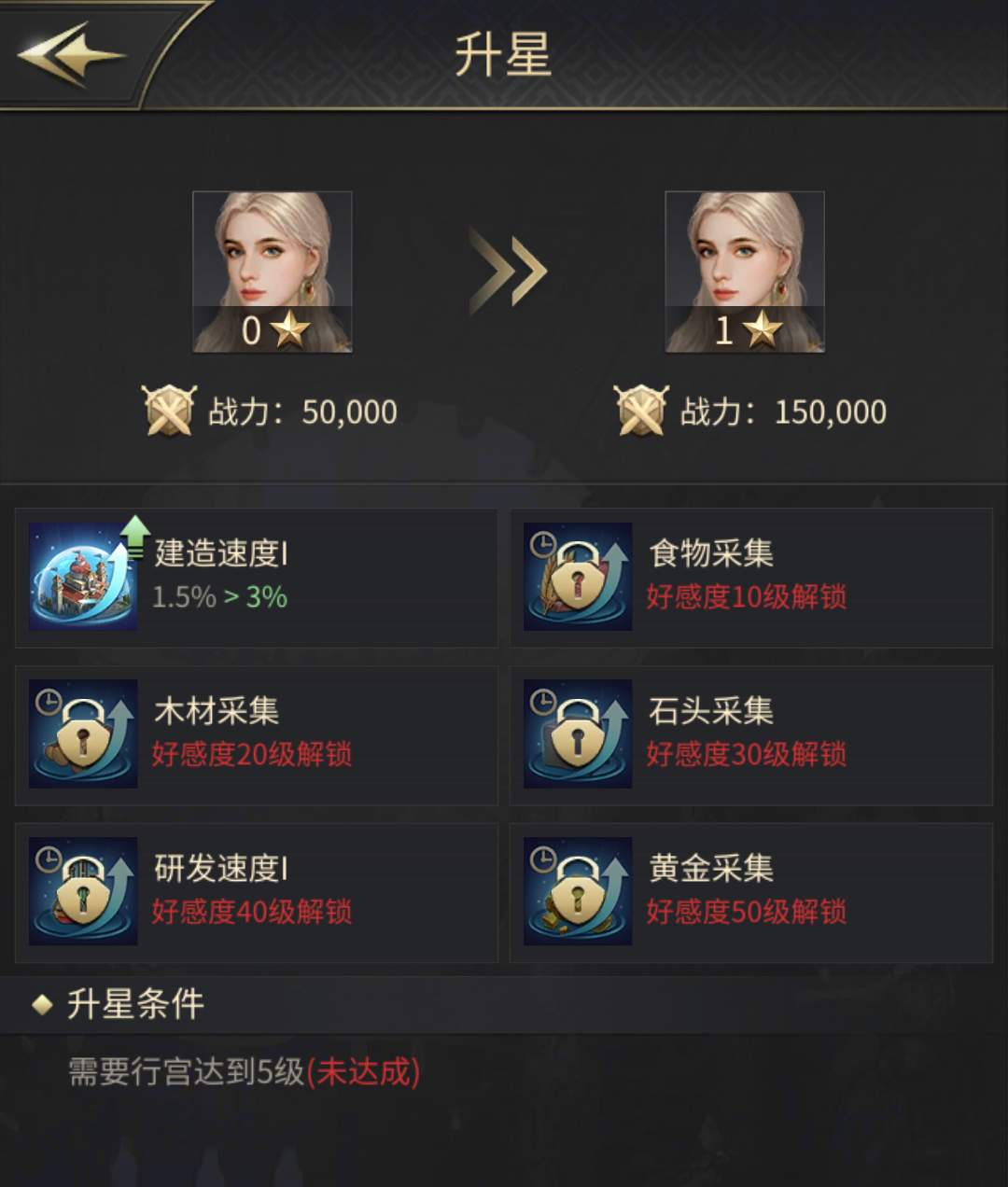
Task: Tap 好感度40级解锁 requirement text
Action: (252, 912)
